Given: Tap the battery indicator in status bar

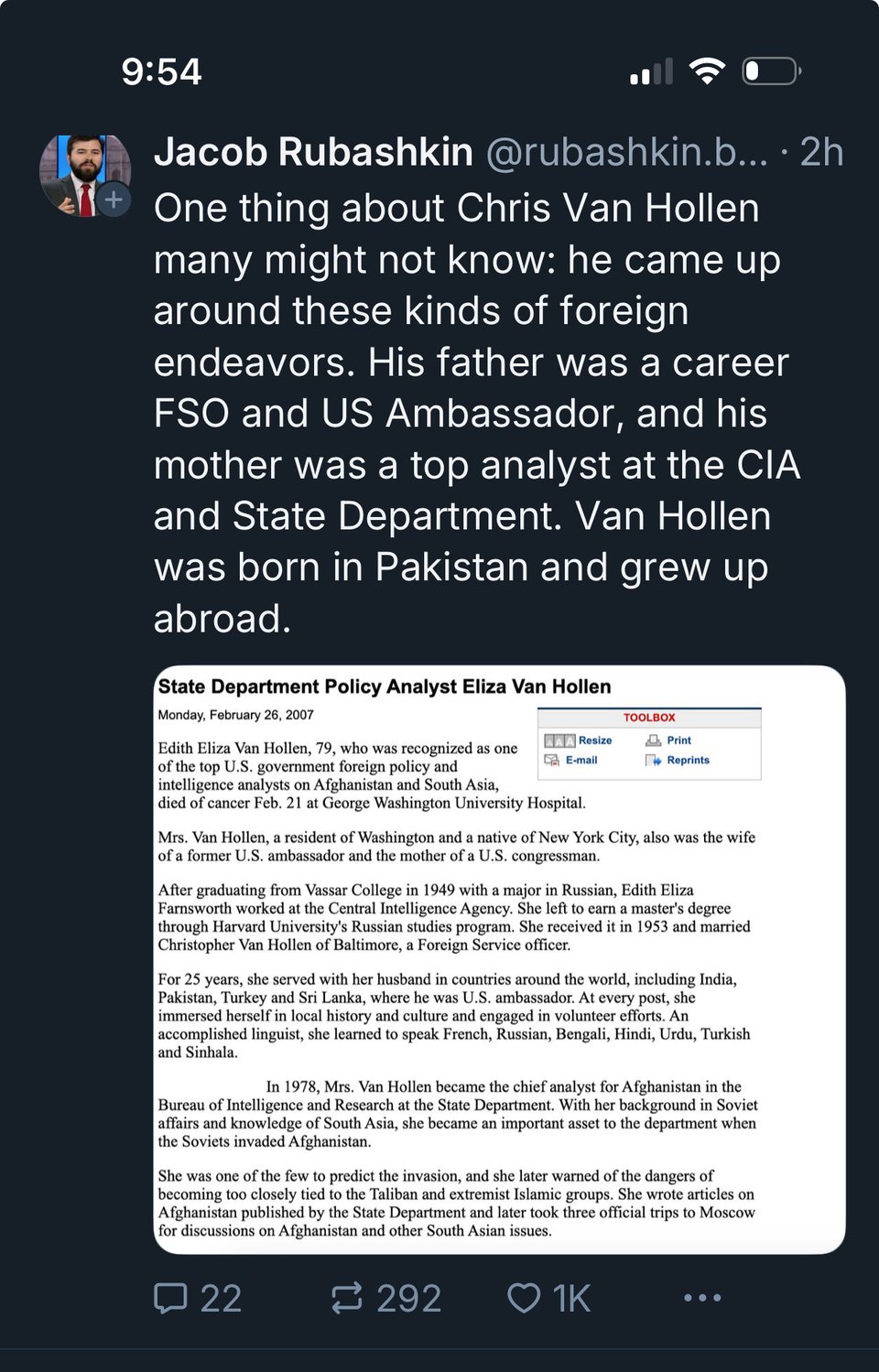Looking at the screenshot, I should click(771, 71).
